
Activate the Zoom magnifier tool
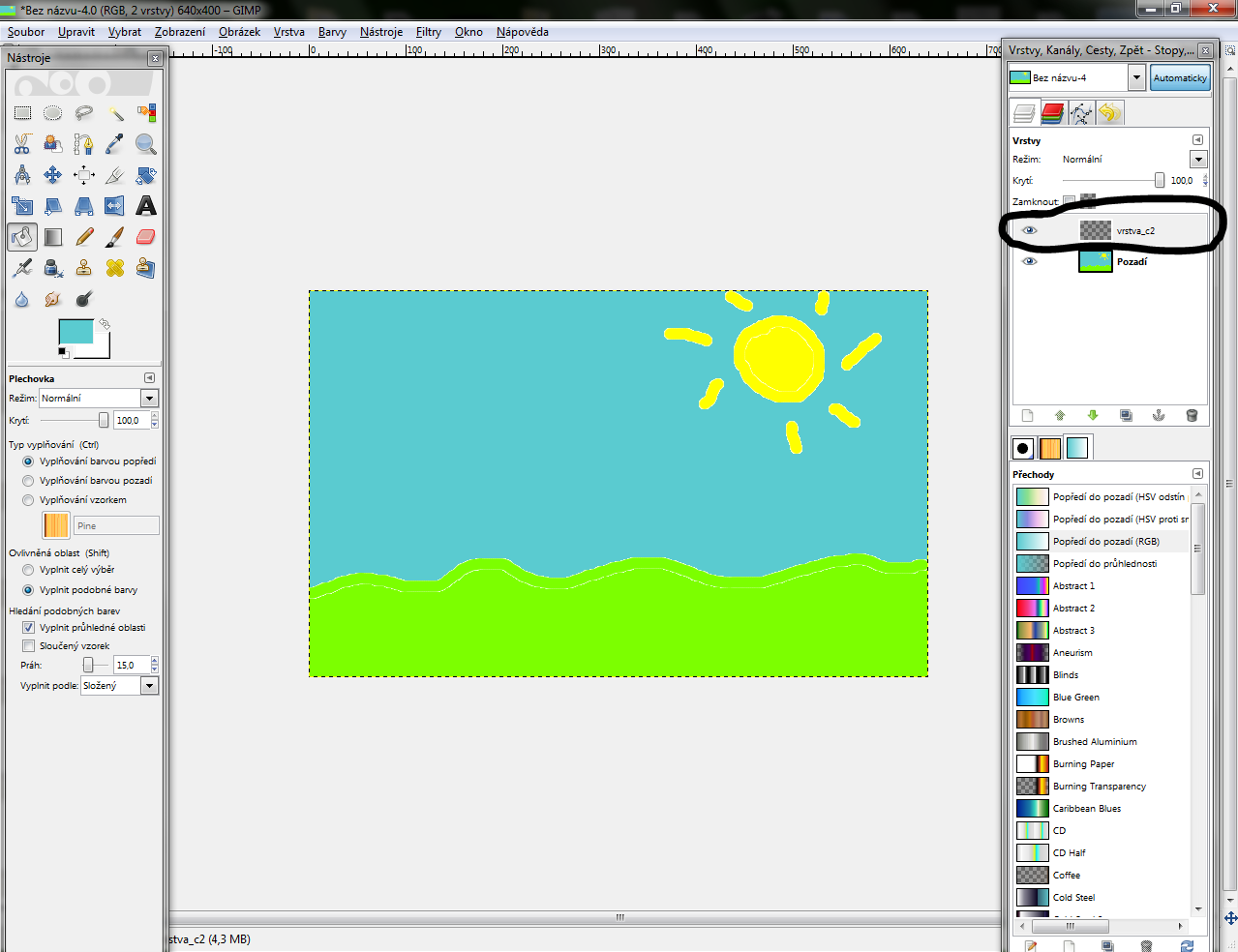click(146, 144)
